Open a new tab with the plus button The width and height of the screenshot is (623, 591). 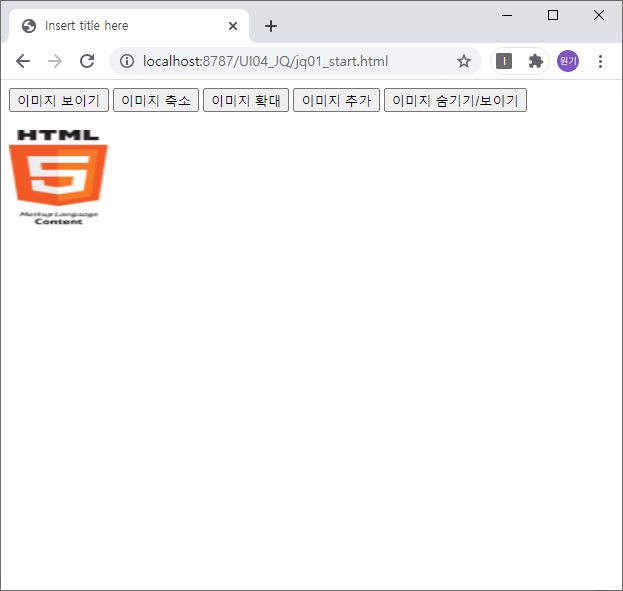click(271, 26)
